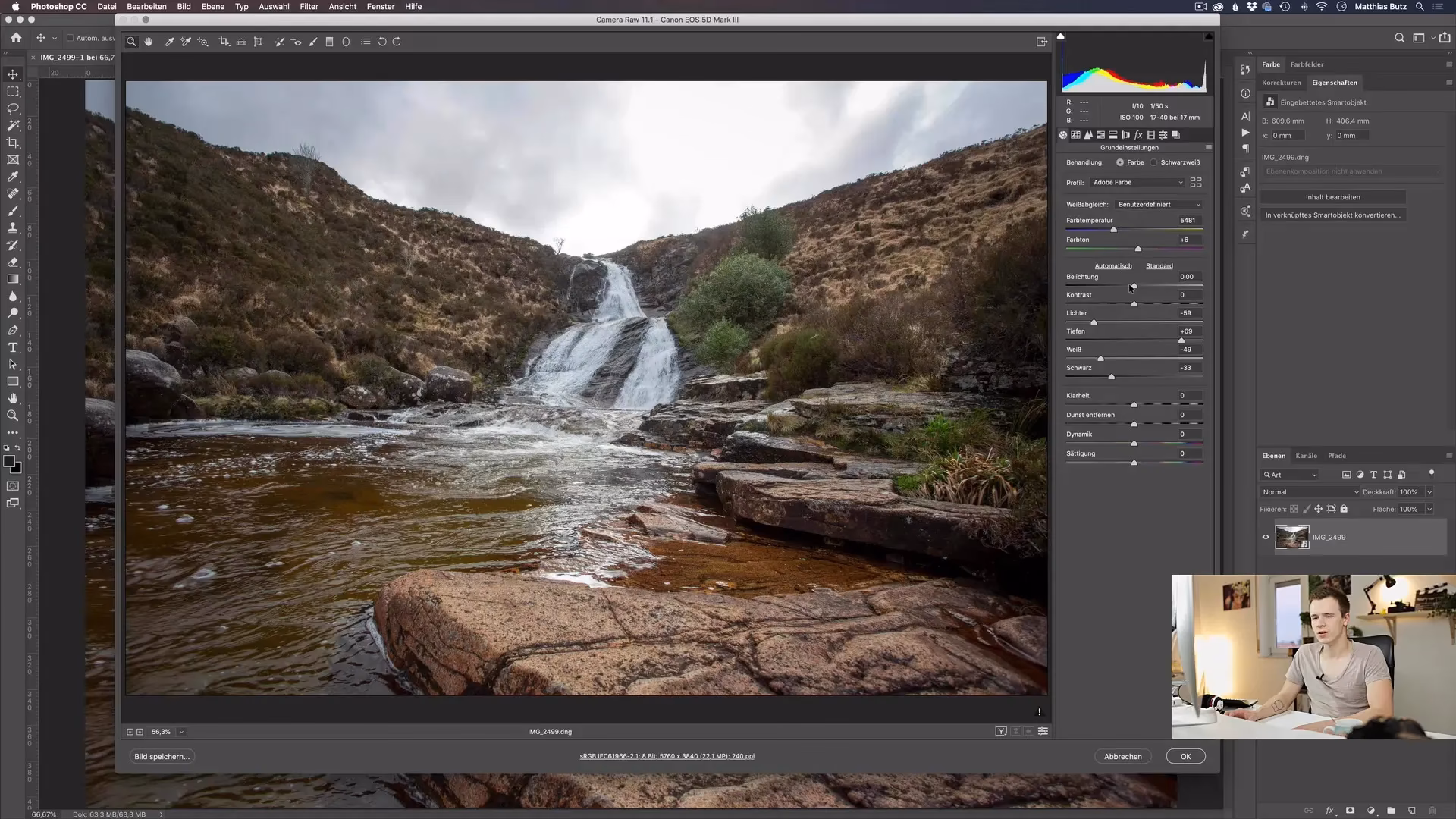
Task: Click the Abbrechen button
Action: [1122, 756]
